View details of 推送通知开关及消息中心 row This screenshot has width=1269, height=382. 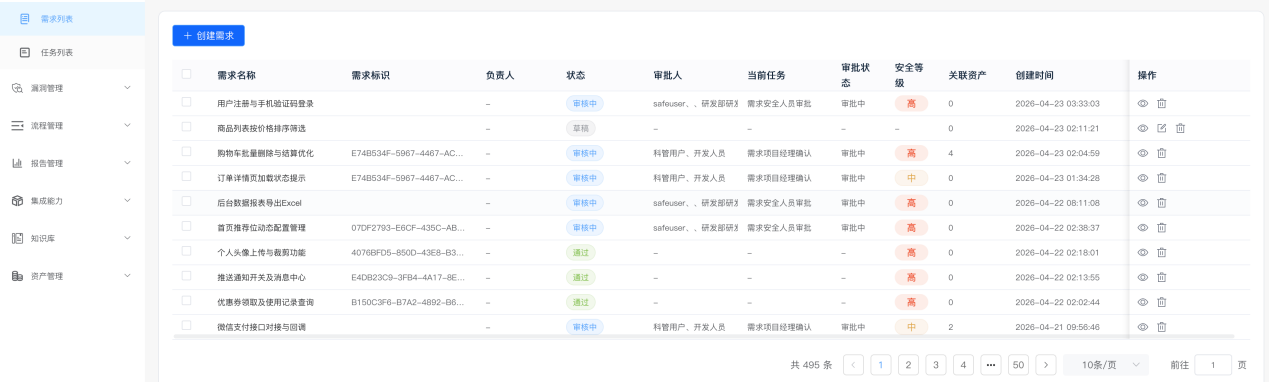click(x=1143, y=277)
